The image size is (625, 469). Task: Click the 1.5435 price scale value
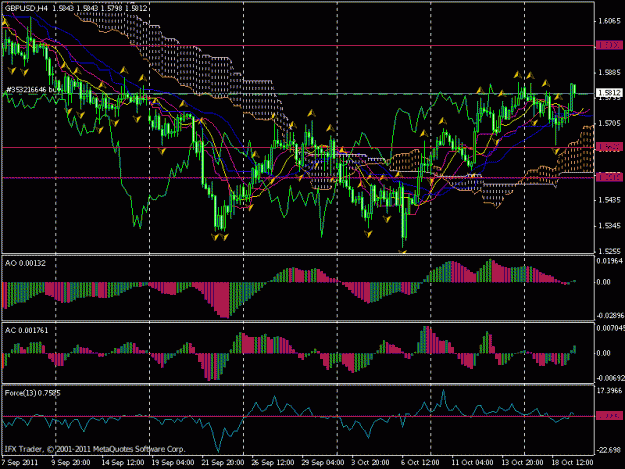(609, 200)
